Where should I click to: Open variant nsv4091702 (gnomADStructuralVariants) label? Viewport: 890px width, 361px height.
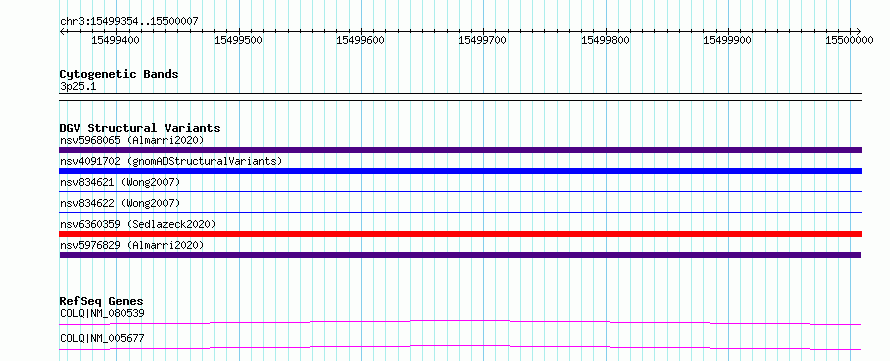point(171,161)
